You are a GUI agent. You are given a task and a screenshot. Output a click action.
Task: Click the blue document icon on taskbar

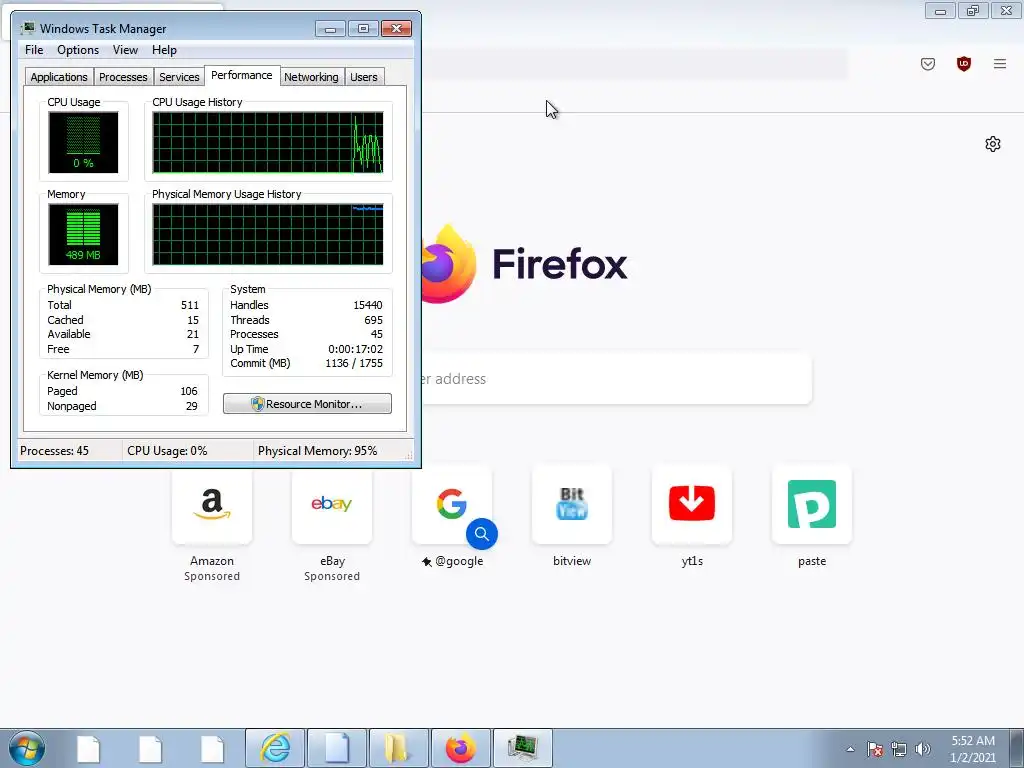pyautogui.click(x=337, y=748)
